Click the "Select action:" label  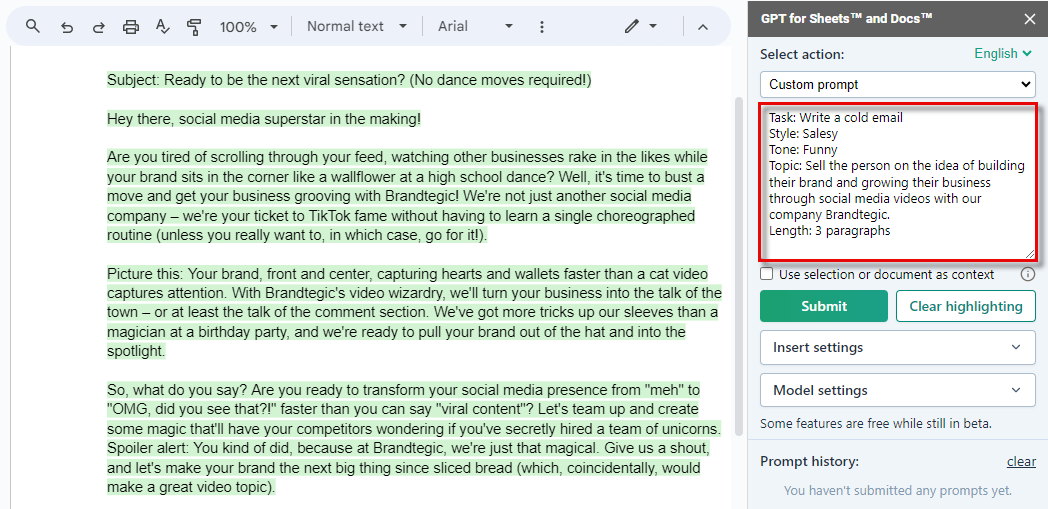pyautogui.click(x=802, y=54)
